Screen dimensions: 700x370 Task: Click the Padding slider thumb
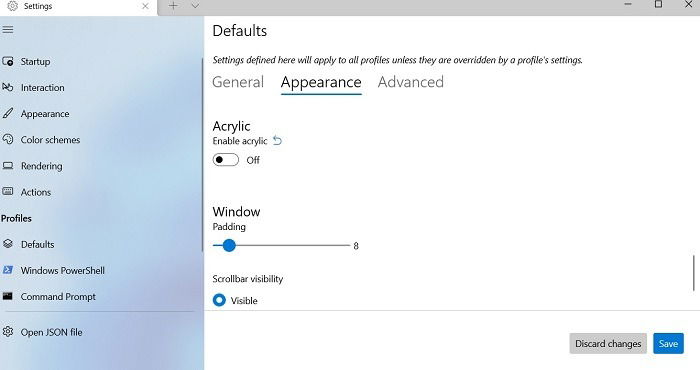click(229, 245)
